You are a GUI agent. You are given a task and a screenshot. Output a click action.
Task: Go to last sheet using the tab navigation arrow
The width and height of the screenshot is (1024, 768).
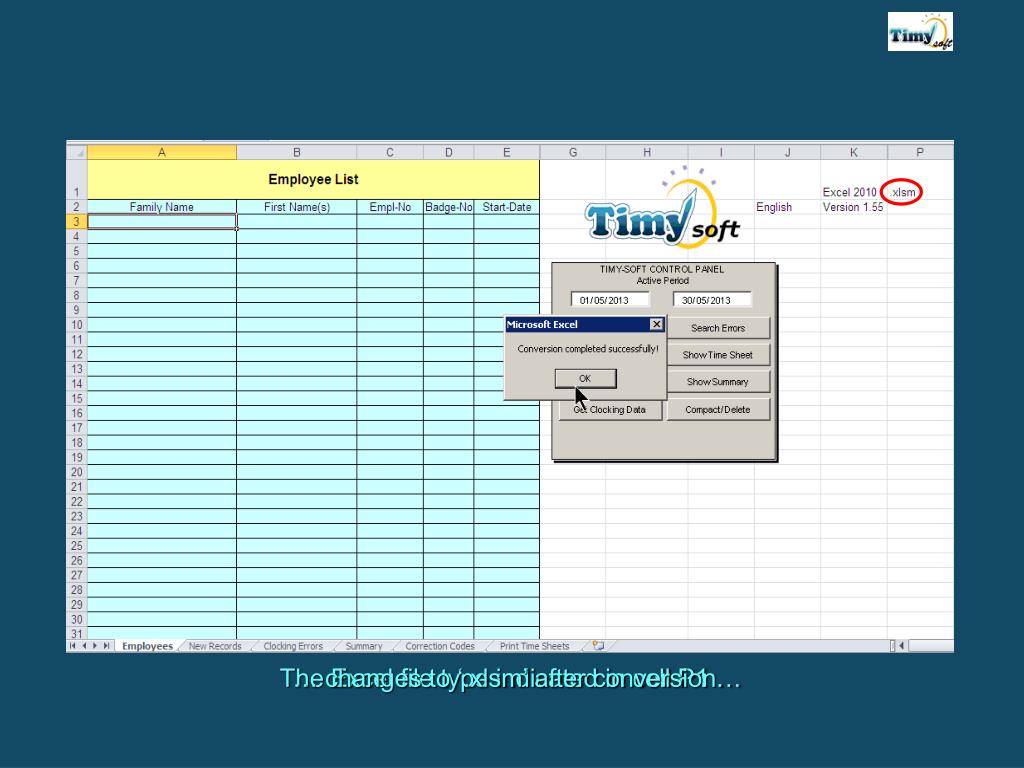pos(106,646)
